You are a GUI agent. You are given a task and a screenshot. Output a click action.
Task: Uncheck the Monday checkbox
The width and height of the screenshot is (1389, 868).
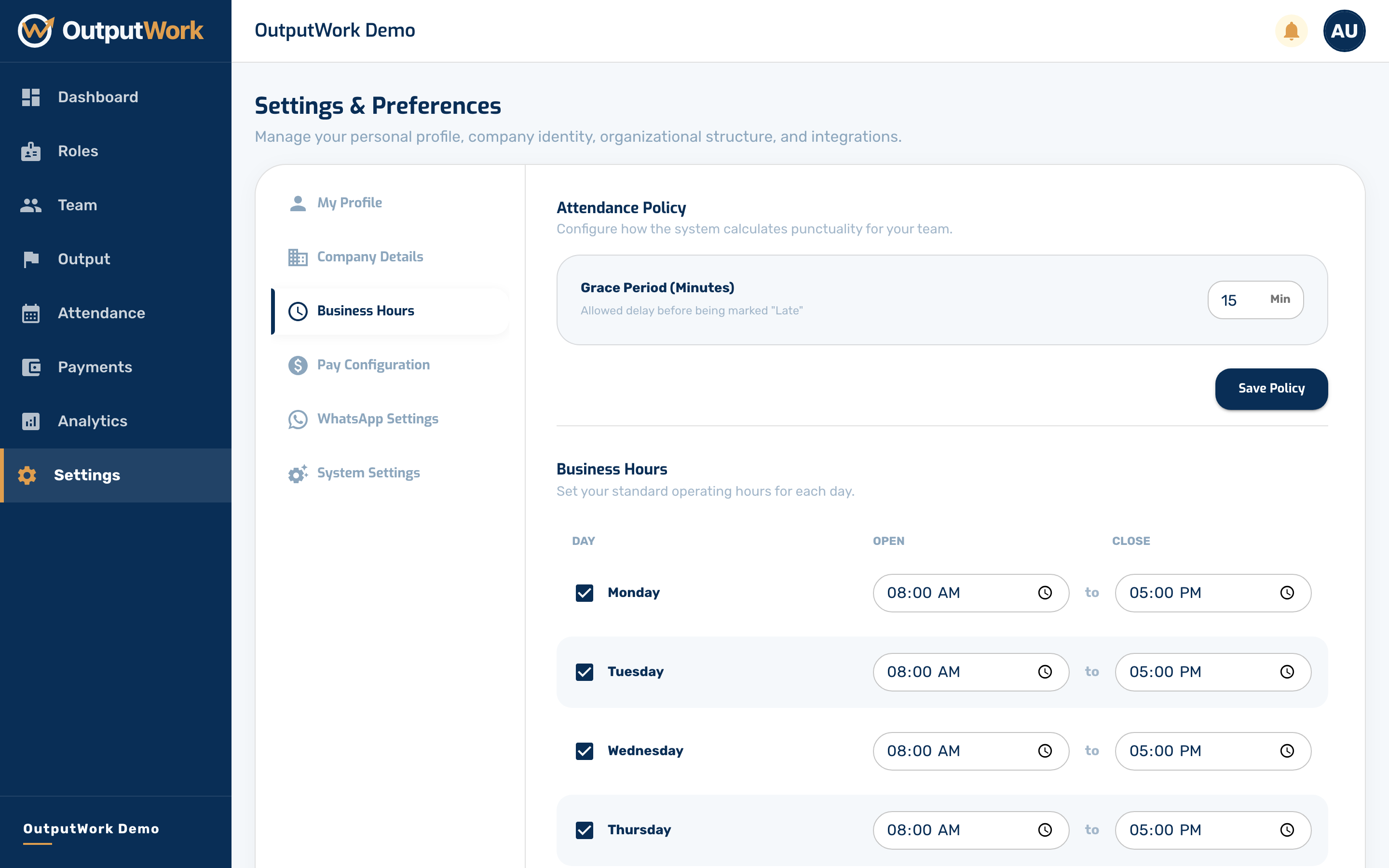(585, 593)
